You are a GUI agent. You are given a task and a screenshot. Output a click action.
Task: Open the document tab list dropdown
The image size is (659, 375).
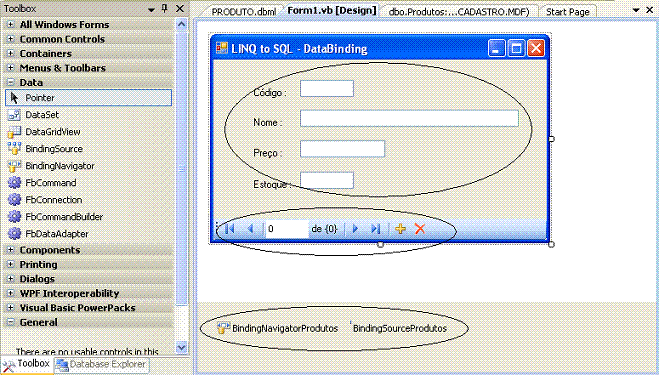point(636,9)
